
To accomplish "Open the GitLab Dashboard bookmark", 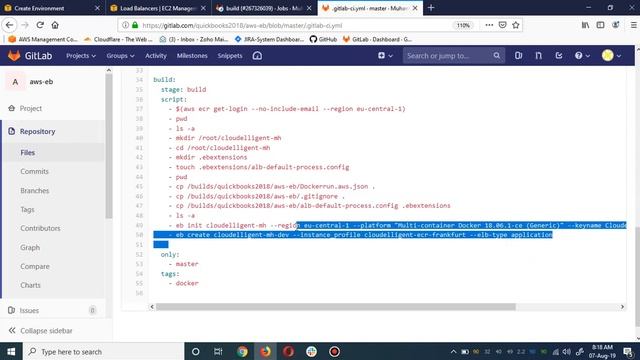I will [378, 39].
